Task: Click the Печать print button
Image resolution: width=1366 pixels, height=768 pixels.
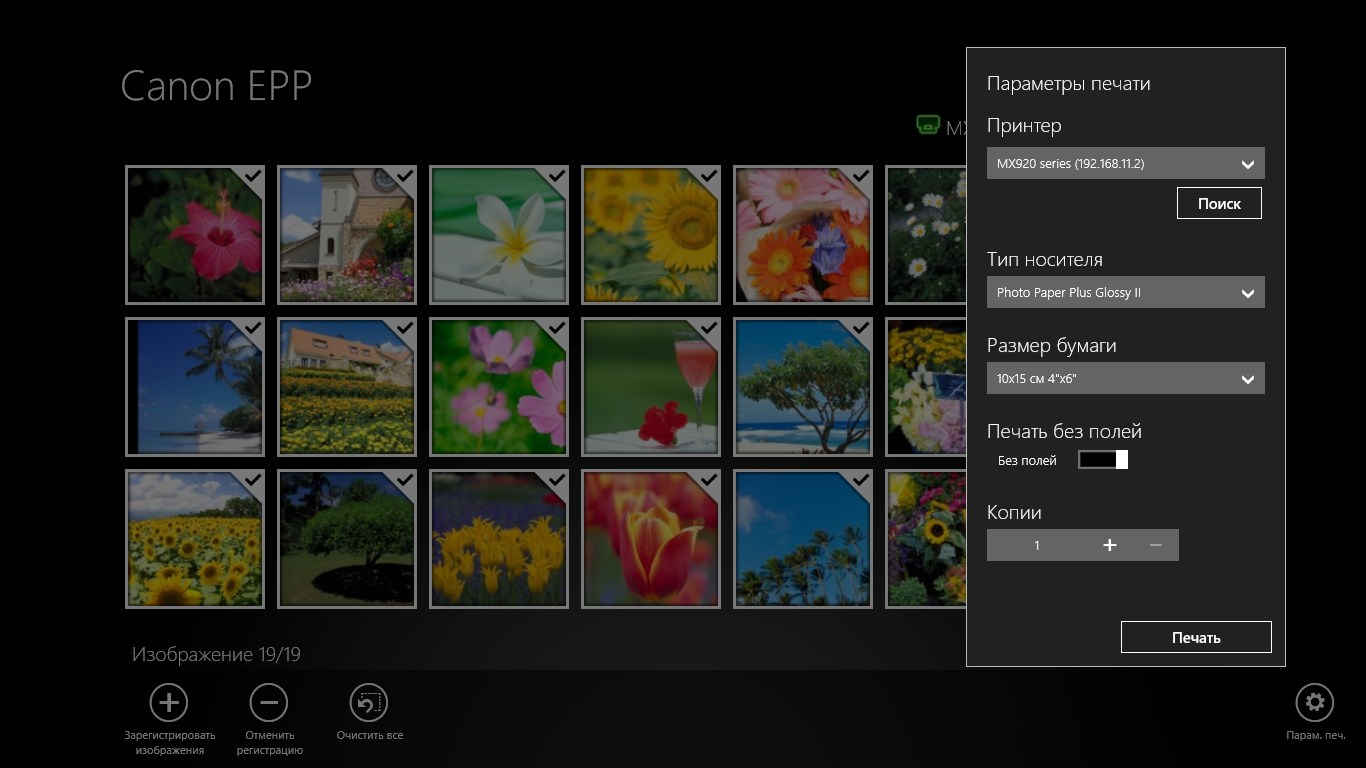Action: pyautogui.click(x=1196, y=637)
